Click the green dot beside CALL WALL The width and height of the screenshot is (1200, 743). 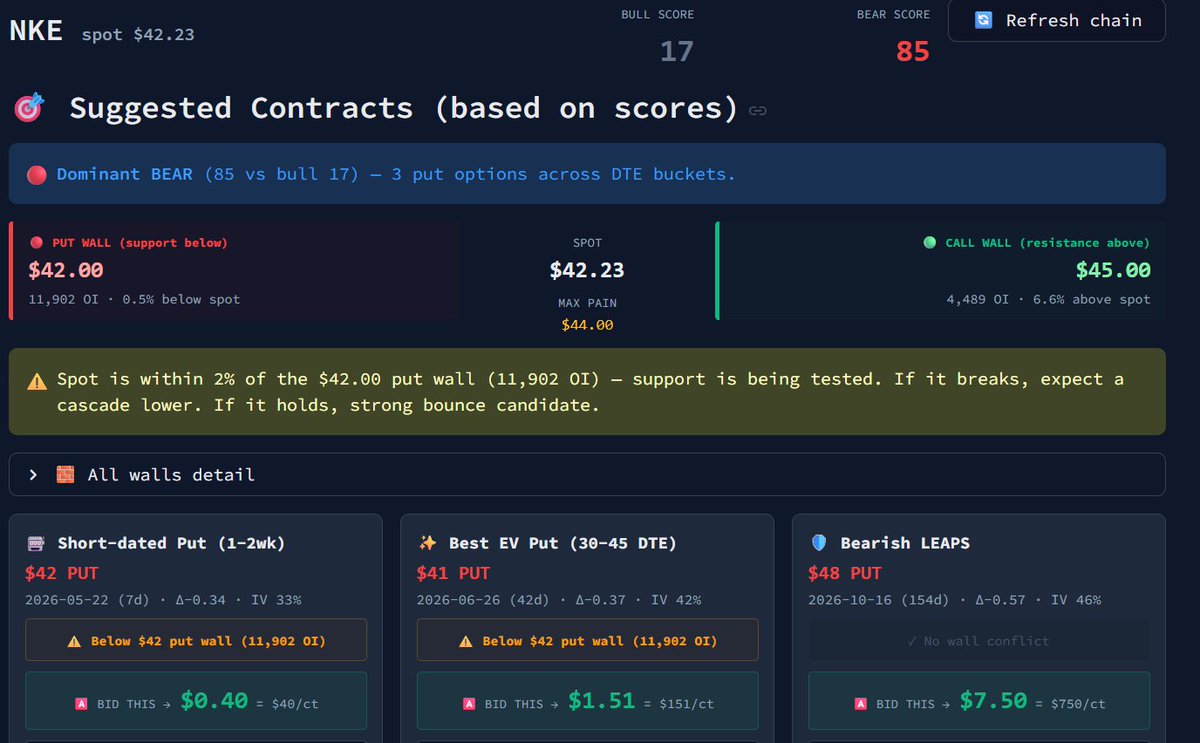(x=930, y=243)
